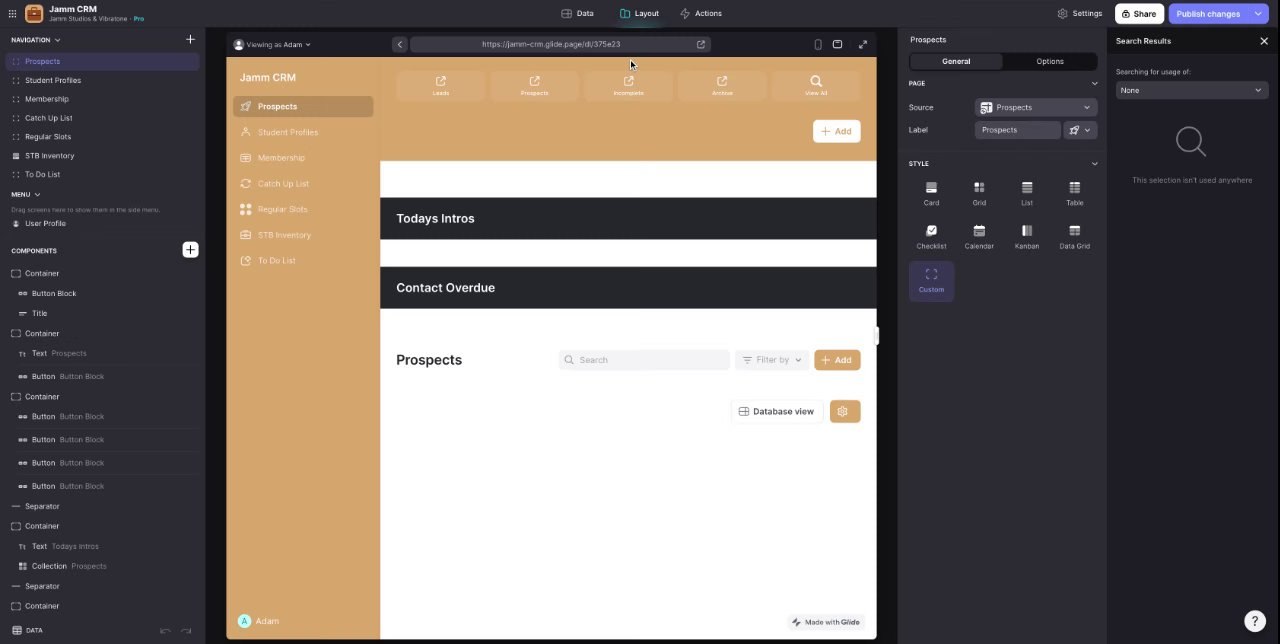Click the Jamm CRM briefcase app icon
The height and width of the screenshot is (644, 1280).
34,13
